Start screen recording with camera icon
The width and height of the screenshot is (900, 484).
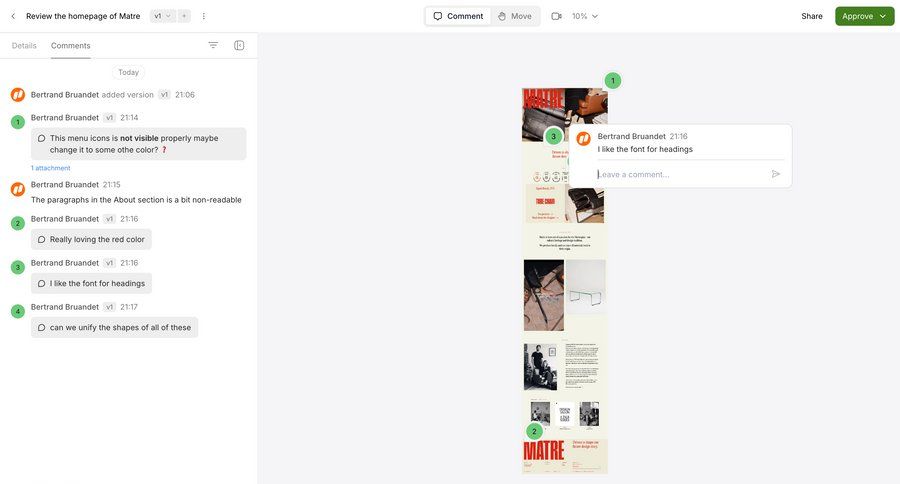(x=556, y=16)
